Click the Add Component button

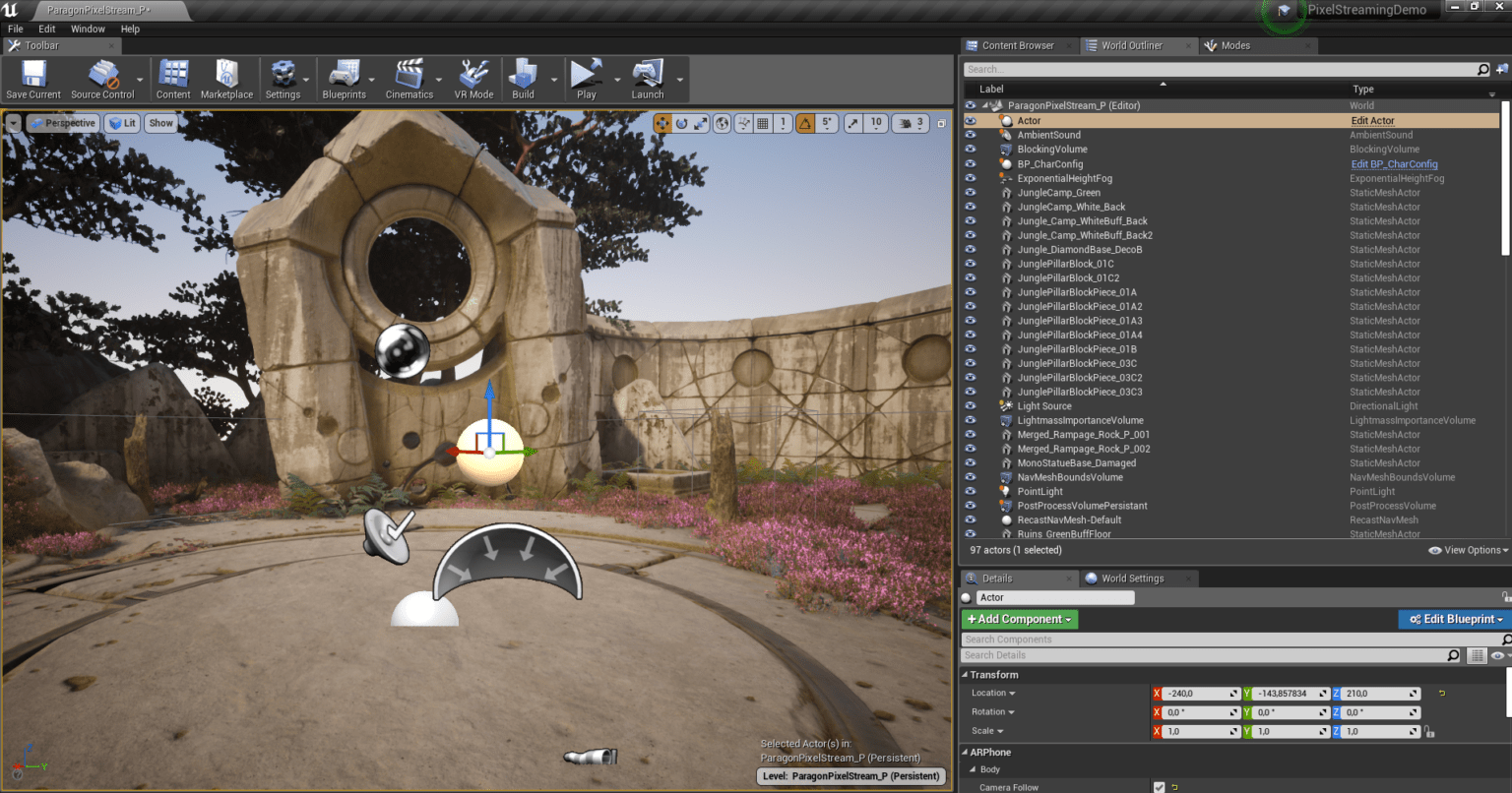(1020, 619)
